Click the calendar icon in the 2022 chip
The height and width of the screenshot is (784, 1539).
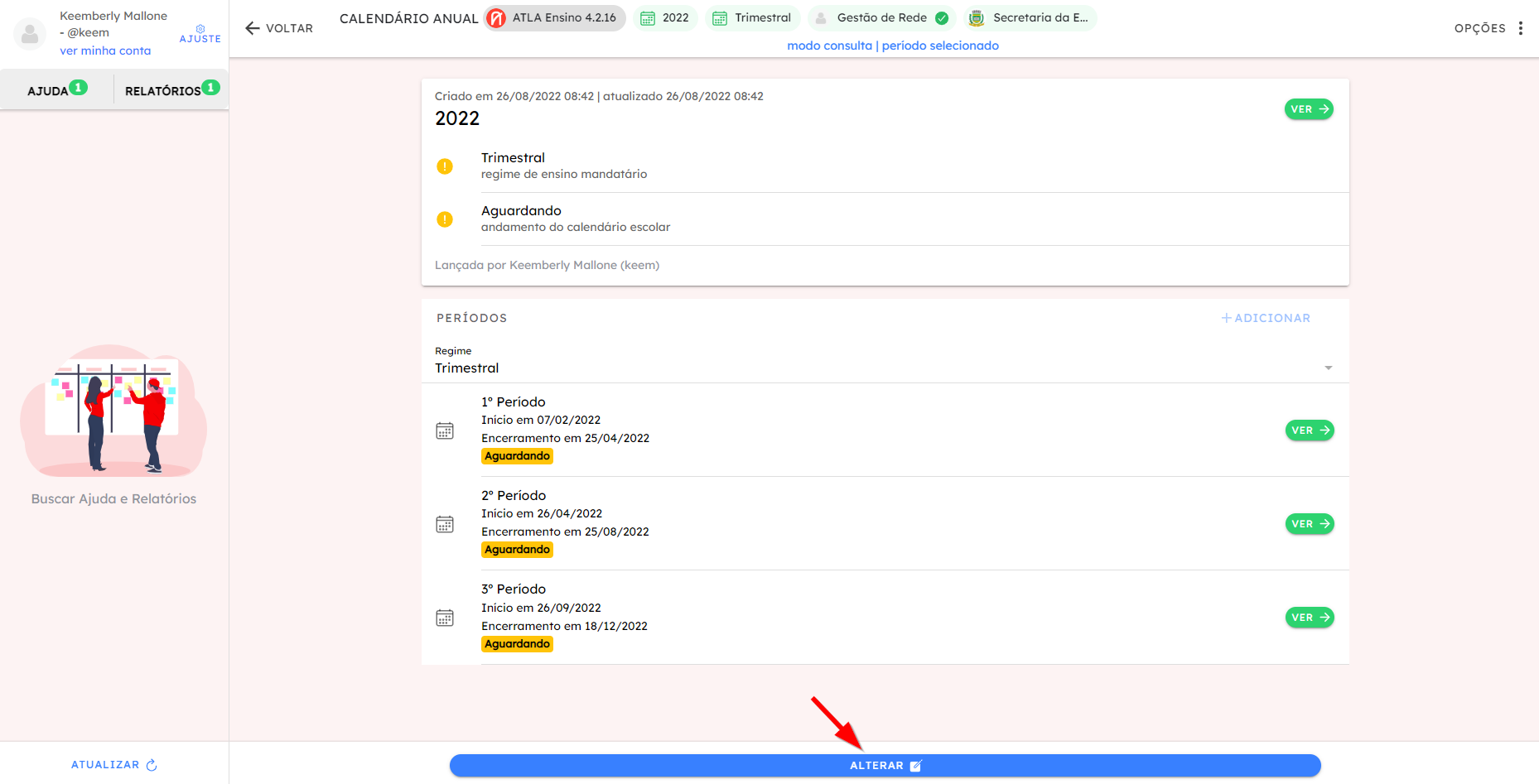pyautogui.click(x=648, y=18)
